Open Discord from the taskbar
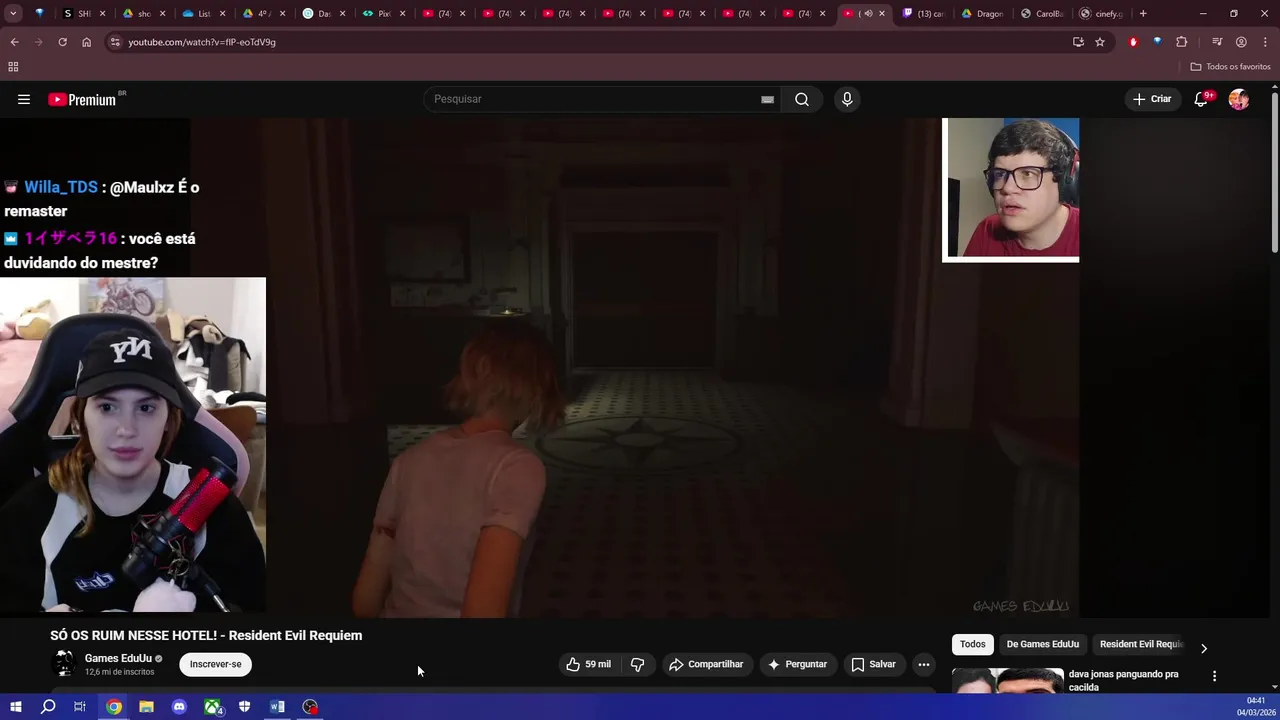This screenshot has width=1280, height=720. point(179,707)
